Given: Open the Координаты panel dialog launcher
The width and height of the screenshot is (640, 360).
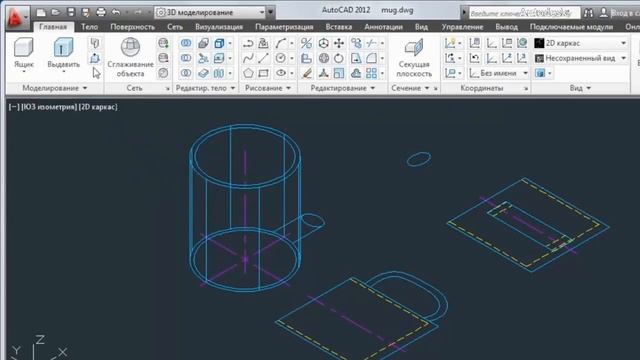Looking at the screenshot, I should [x=526, y=89].
